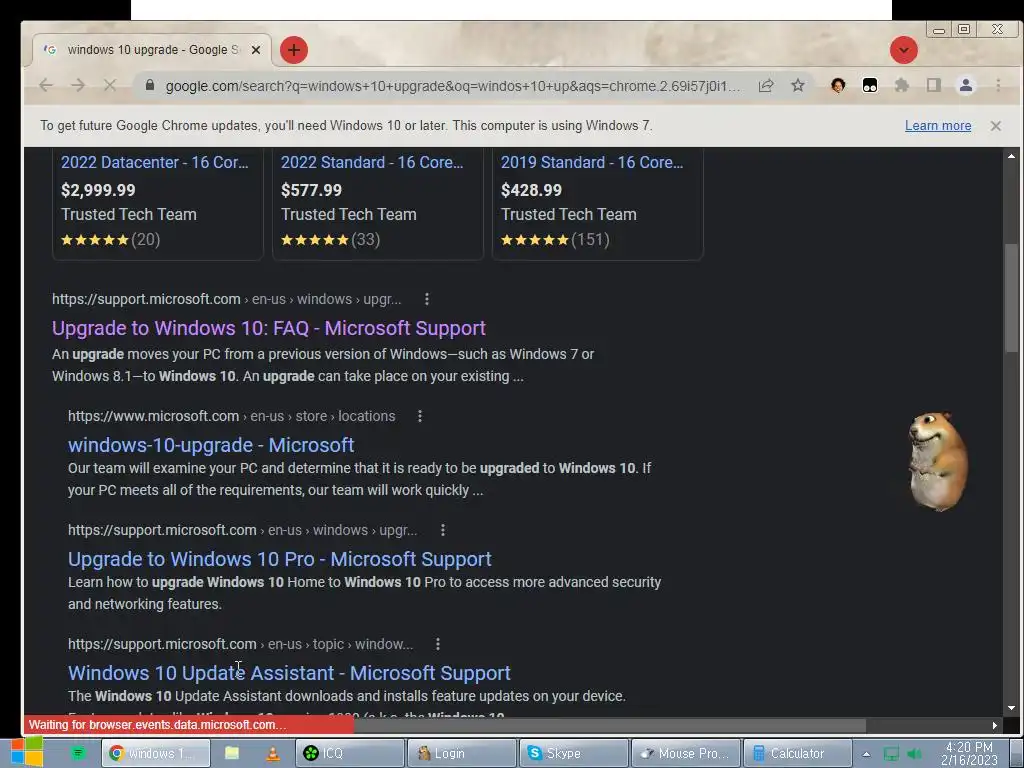Open options for Update Assistant result
The image size is (1024, 768).
click(x=438, y=644)
